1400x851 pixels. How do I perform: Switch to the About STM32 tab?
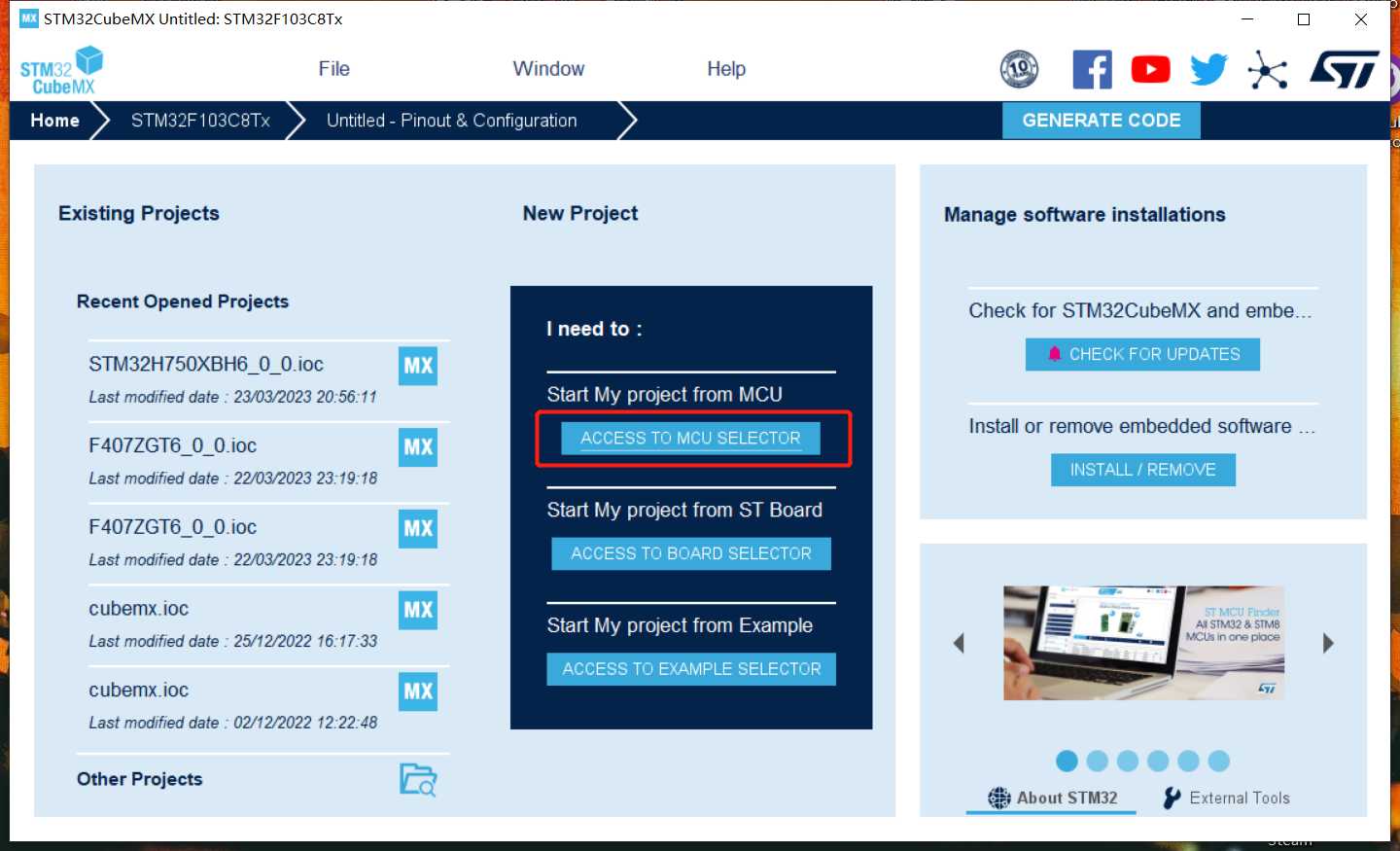pyautogui.click(x=1051, y=798)
